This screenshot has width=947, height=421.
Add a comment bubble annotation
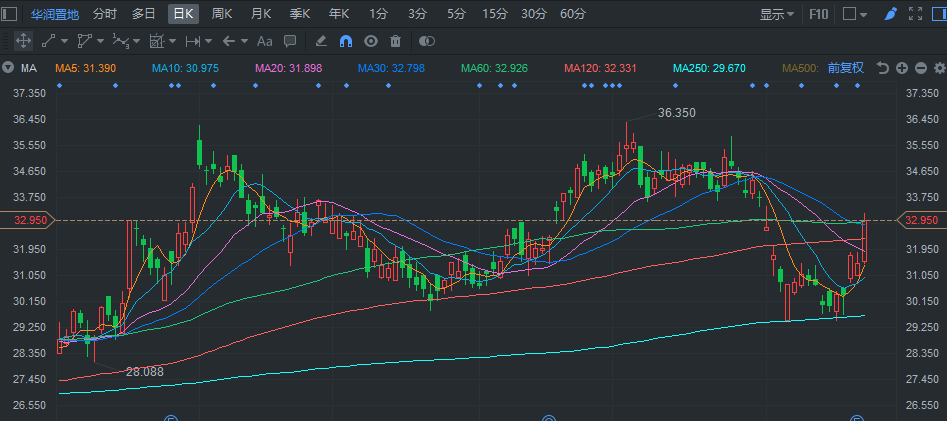[291, 41]
